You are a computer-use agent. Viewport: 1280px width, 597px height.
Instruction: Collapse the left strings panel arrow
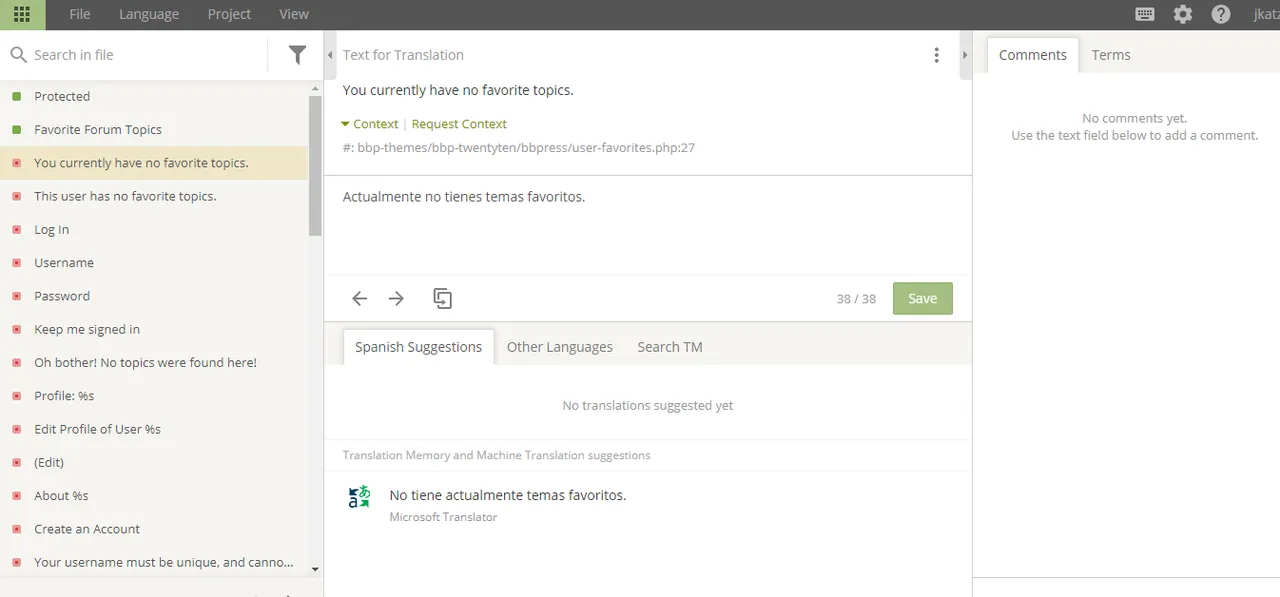[330, 55]
